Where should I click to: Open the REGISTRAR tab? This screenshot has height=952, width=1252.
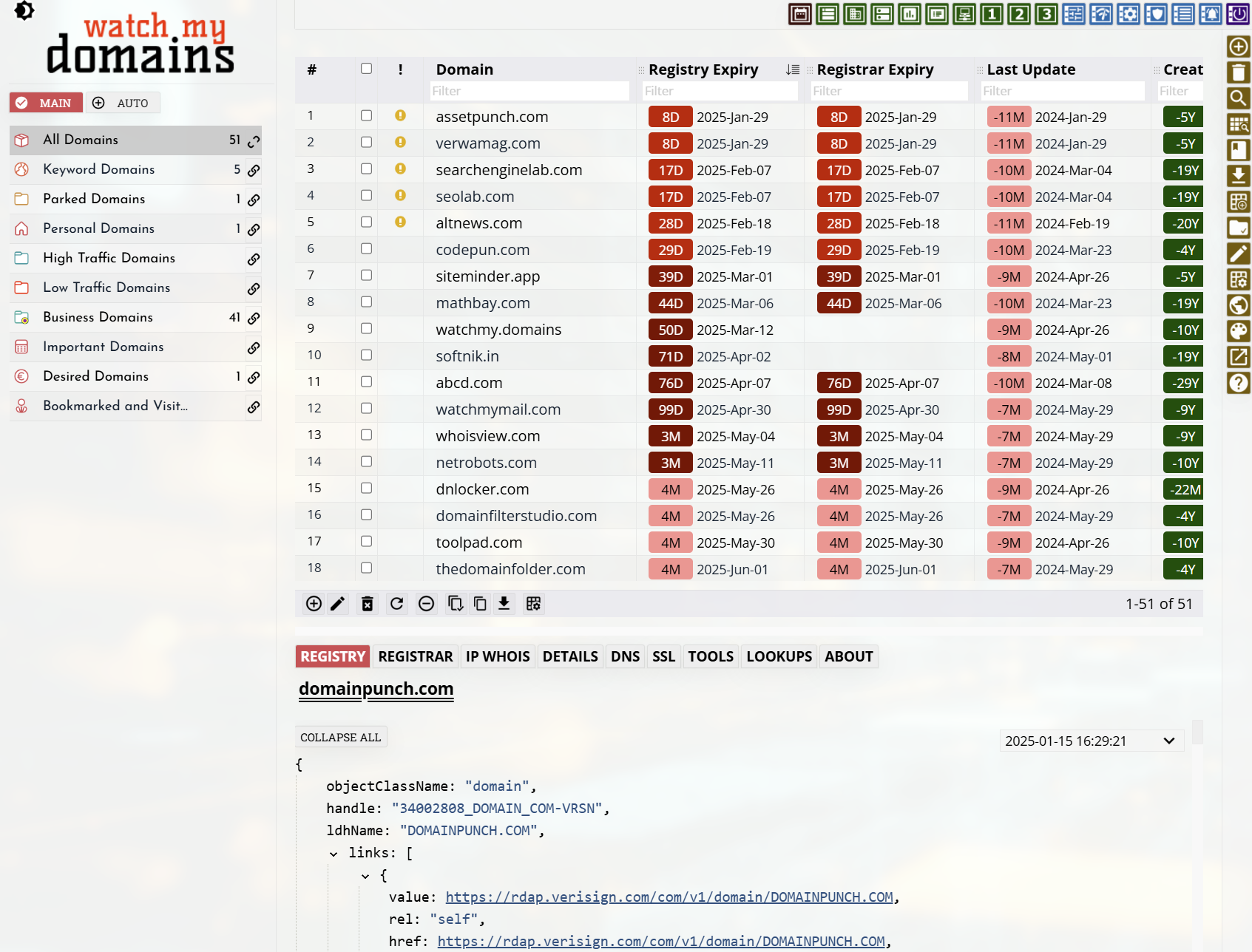416,656
